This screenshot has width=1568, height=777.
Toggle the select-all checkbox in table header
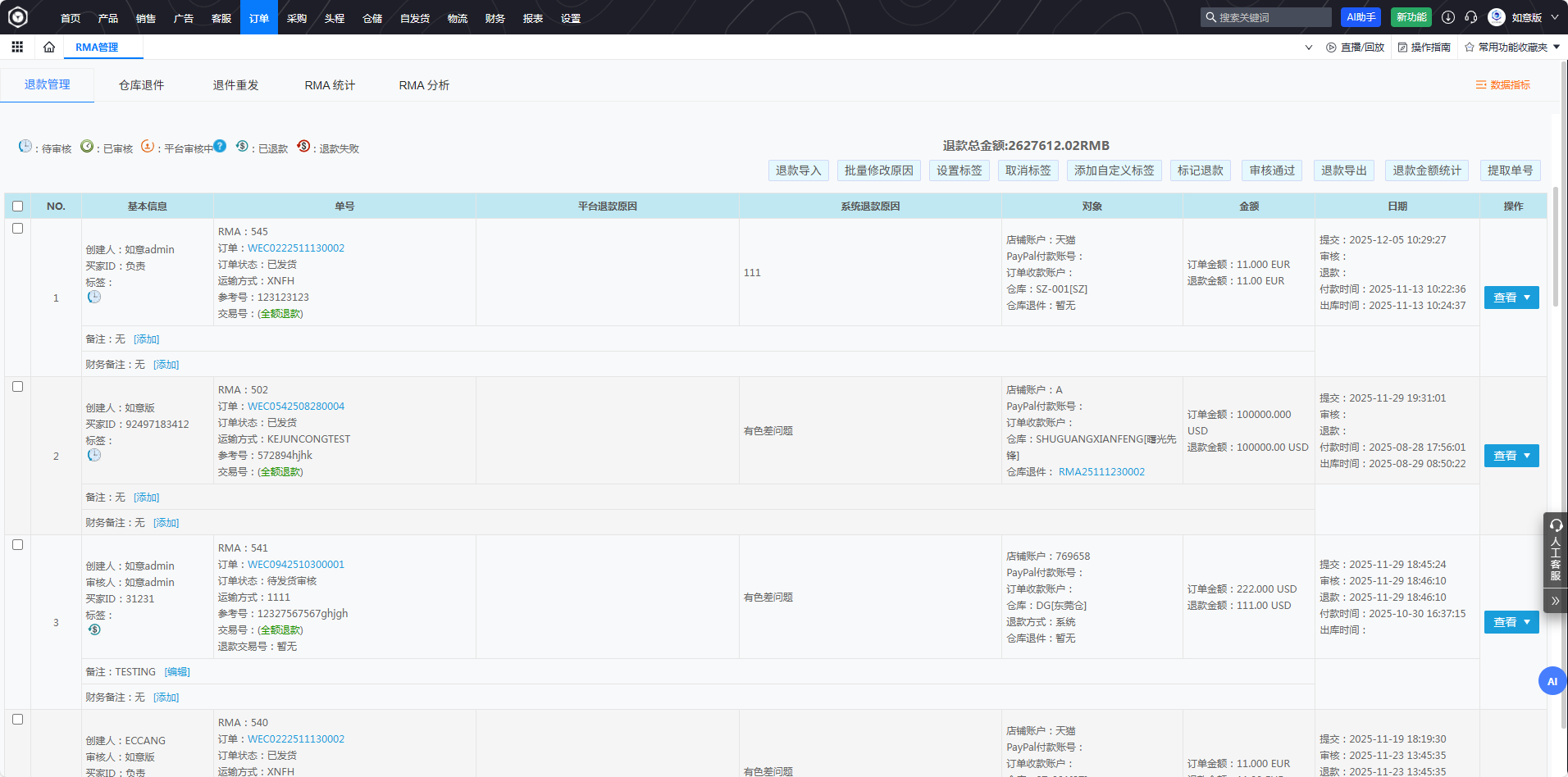(18, 207)
